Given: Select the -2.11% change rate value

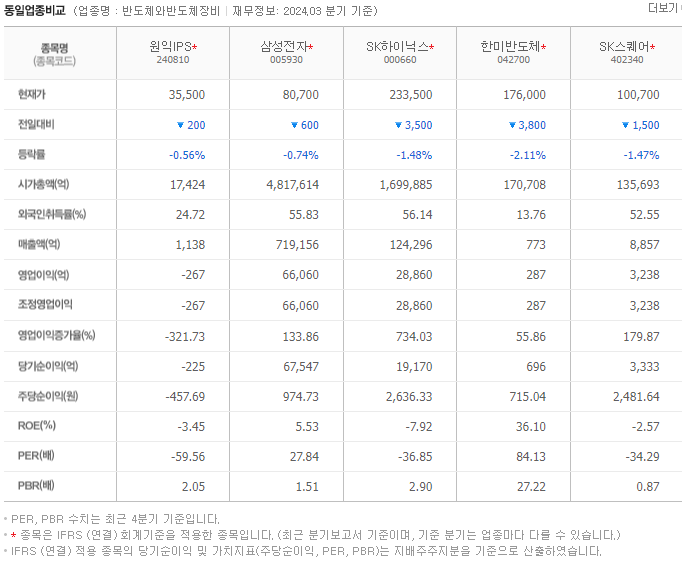Looking at the screenshot, I should (x=528, y=155).
